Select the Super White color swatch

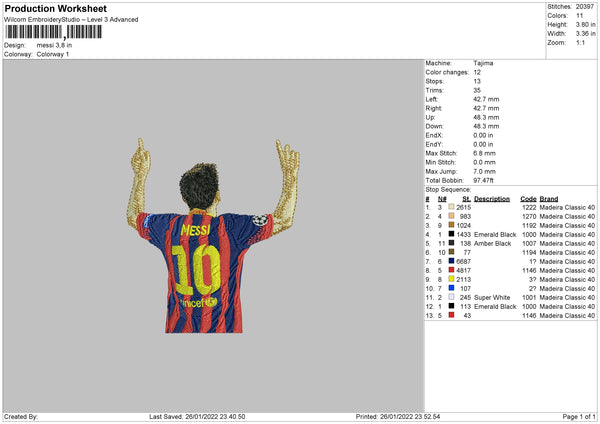point(451,297)
